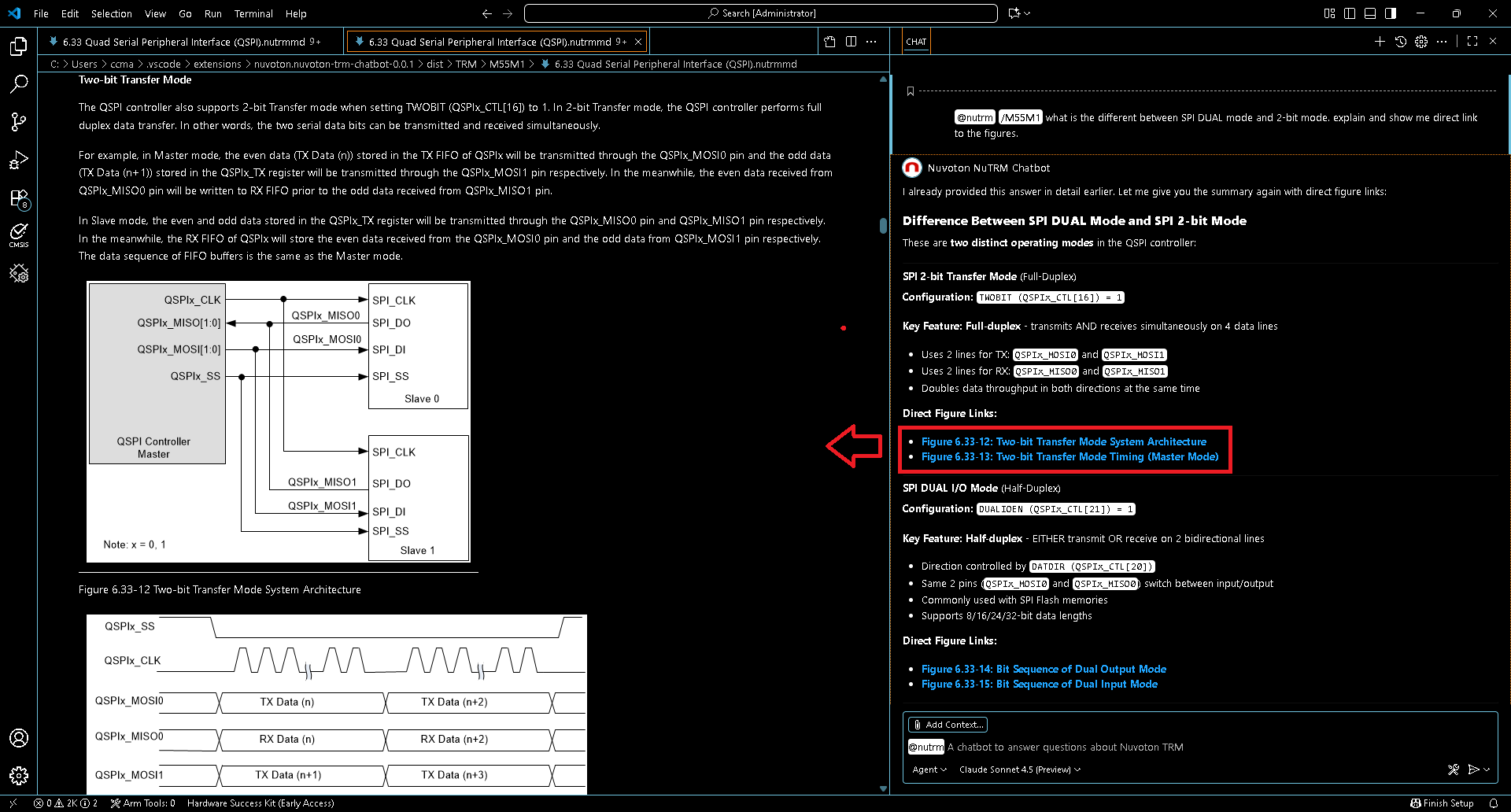Open chat settings gear icon
Viewport: 1511px width, 812px height.
(x=1421, y=42)
